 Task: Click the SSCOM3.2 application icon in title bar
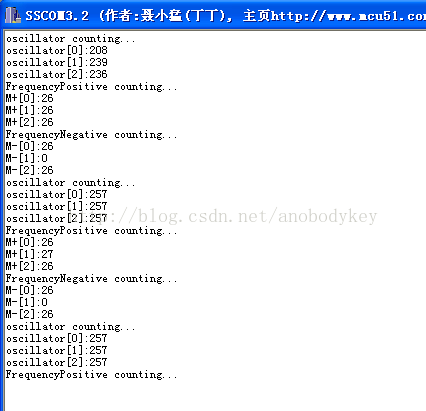[13, 15]
